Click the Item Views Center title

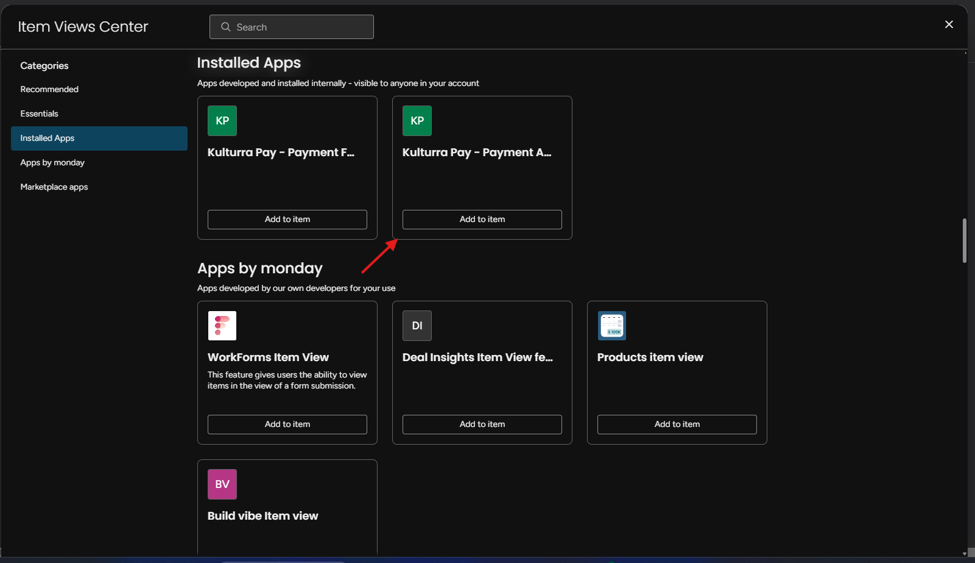tap(83, 27)
